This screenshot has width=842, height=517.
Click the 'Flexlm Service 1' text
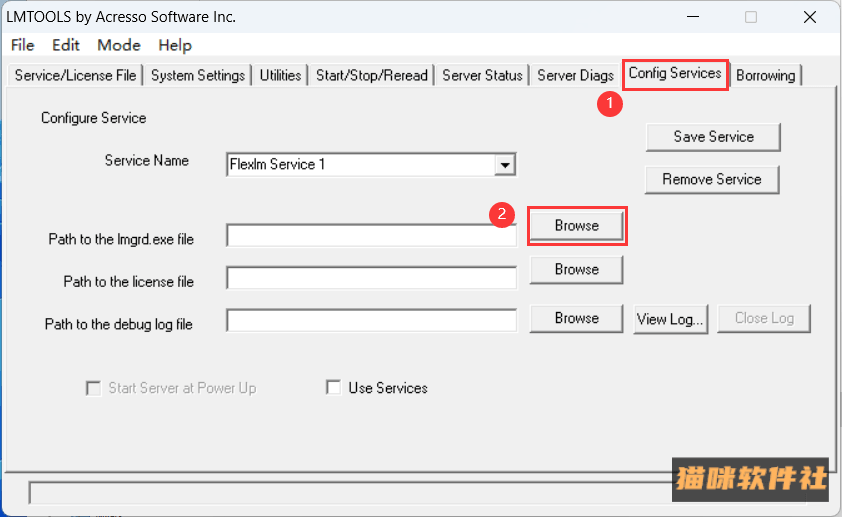click(x=277, y=164)
